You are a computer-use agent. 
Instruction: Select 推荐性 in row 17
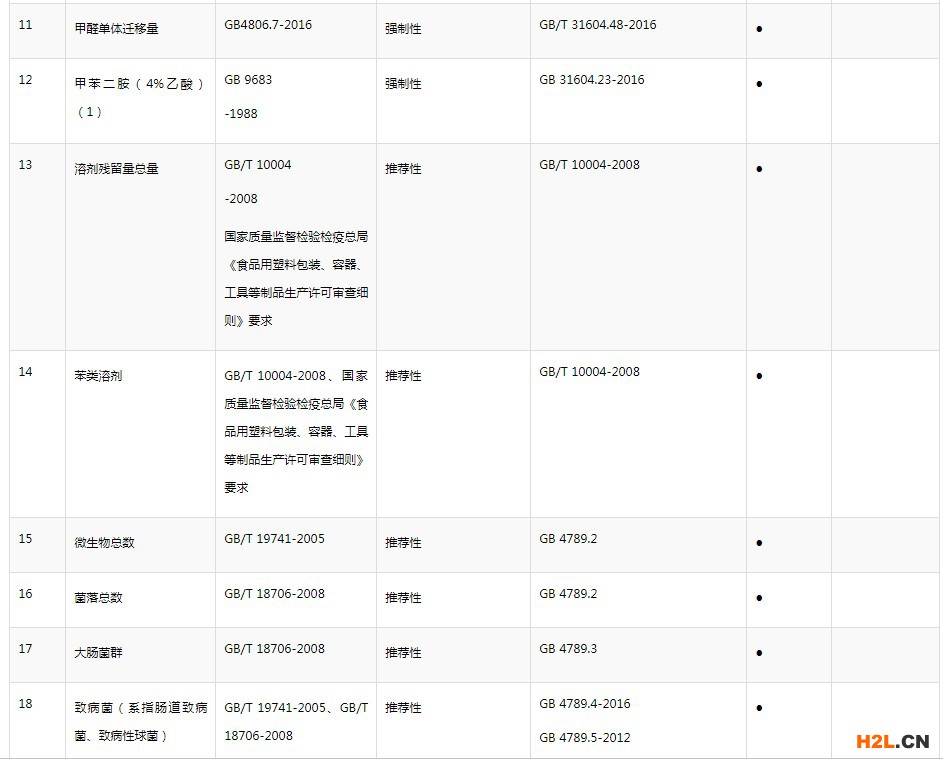403,653
